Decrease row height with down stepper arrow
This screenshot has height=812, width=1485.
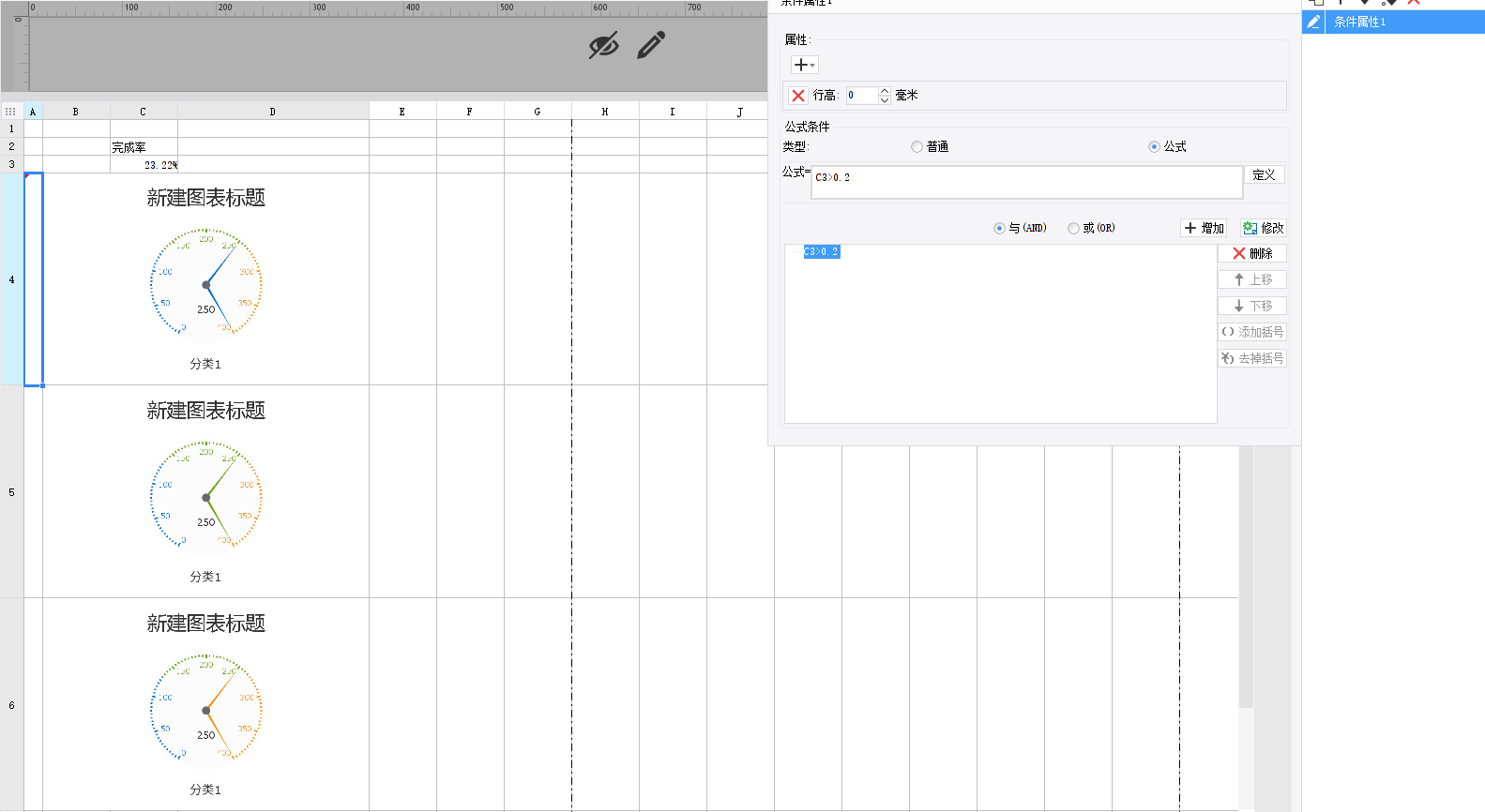885,99
